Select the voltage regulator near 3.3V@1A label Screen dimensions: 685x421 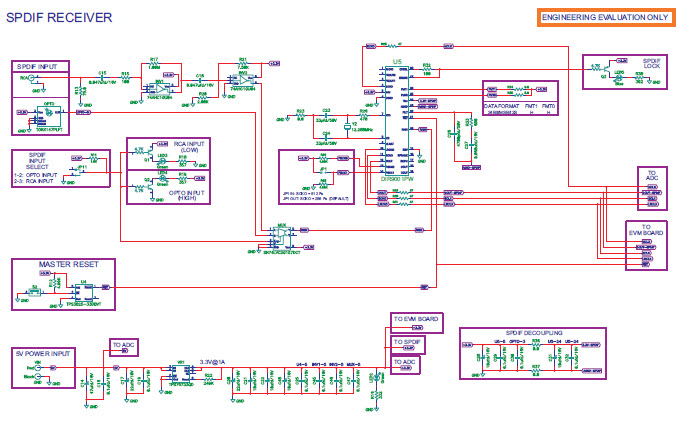pyautogui.click(x=182, y=372)
